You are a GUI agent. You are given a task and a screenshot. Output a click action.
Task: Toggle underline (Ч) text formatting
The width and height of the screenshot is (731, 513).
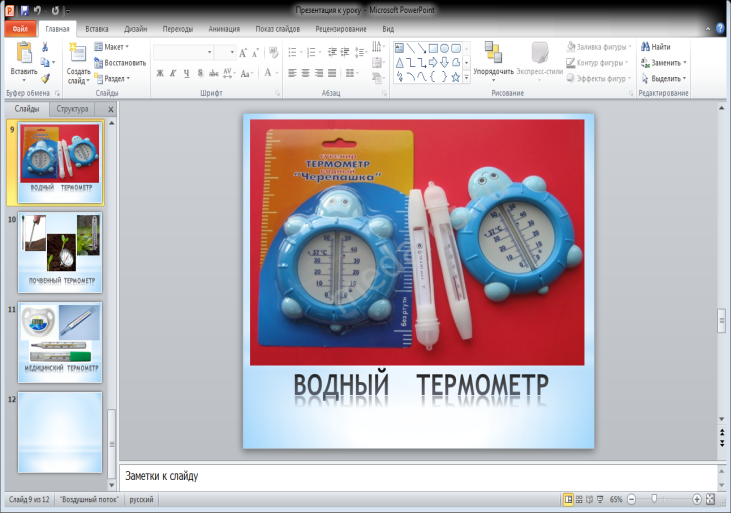coord(186,73)
